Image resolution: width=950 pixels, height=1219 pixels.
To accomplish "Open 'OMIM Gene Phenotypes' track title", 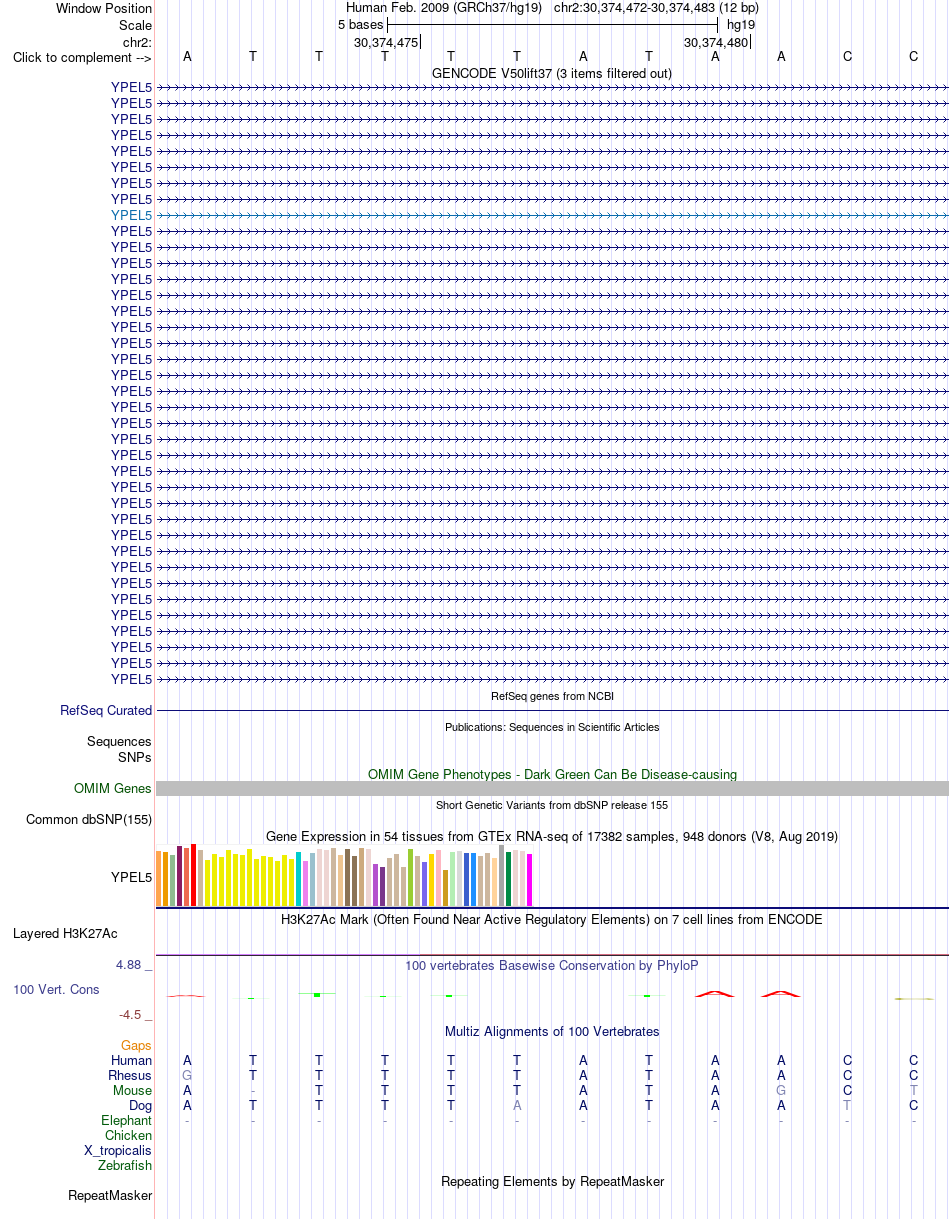I will click(x=552, y=774).
